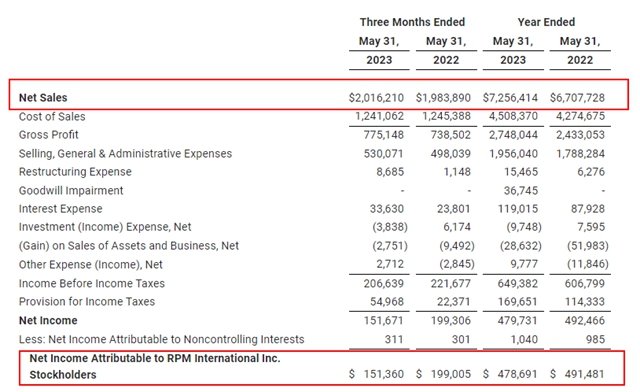Click the Restructuring Expense row label
The width and height of the screenshot is (640, 392).
(75, 172)
